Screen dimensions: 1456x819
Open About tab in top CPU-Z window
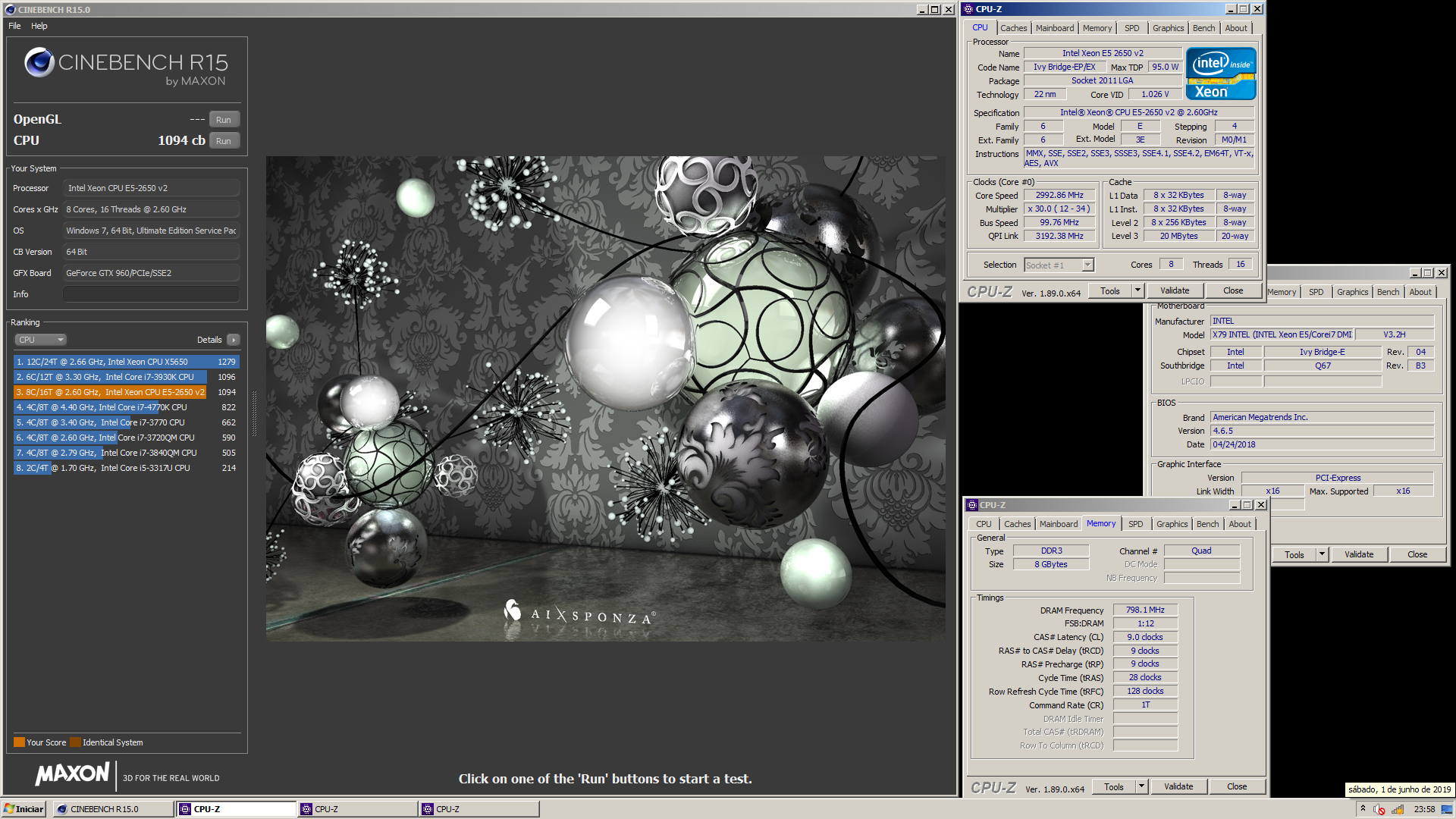(1236, 28)
